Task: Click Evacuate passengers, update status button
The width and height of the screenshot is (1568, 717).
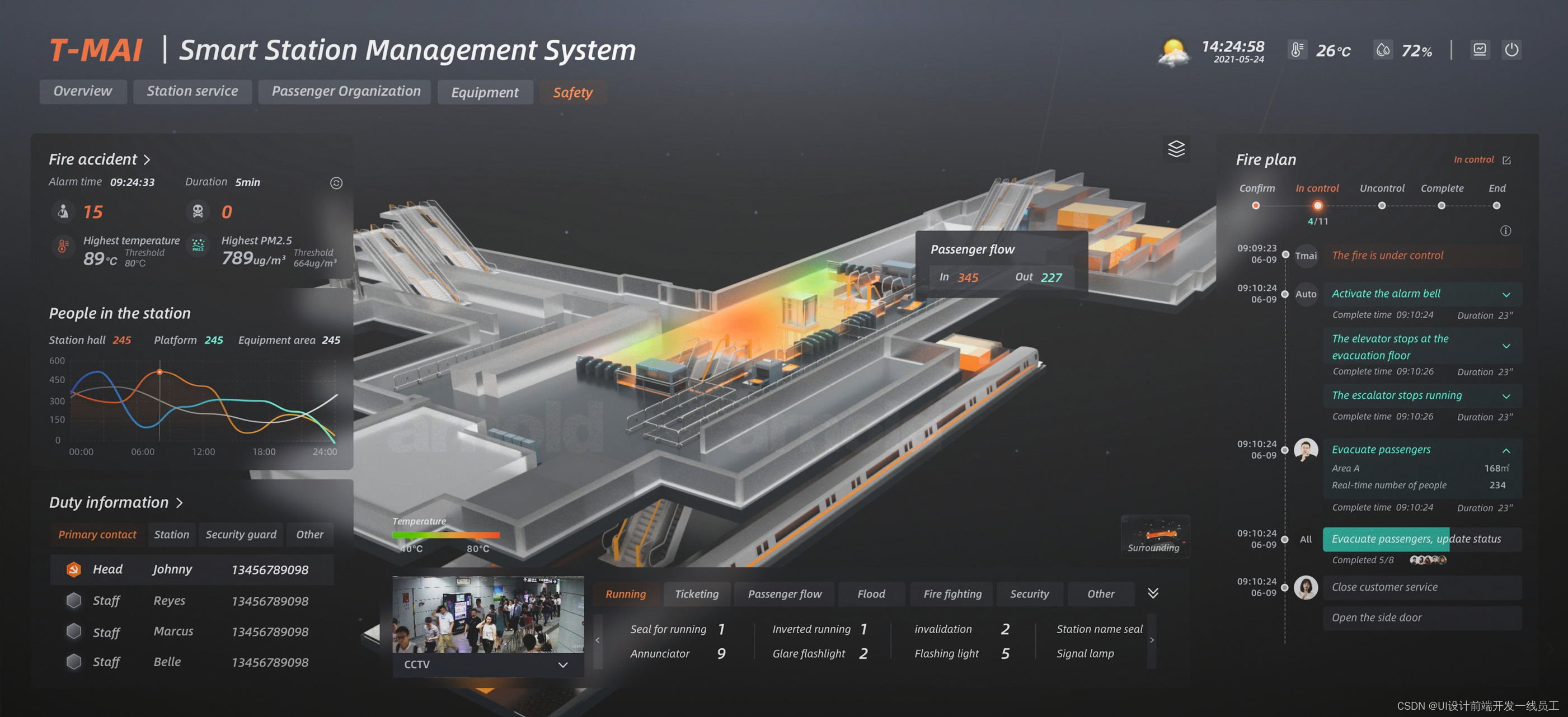Action: pos(1416,539)
